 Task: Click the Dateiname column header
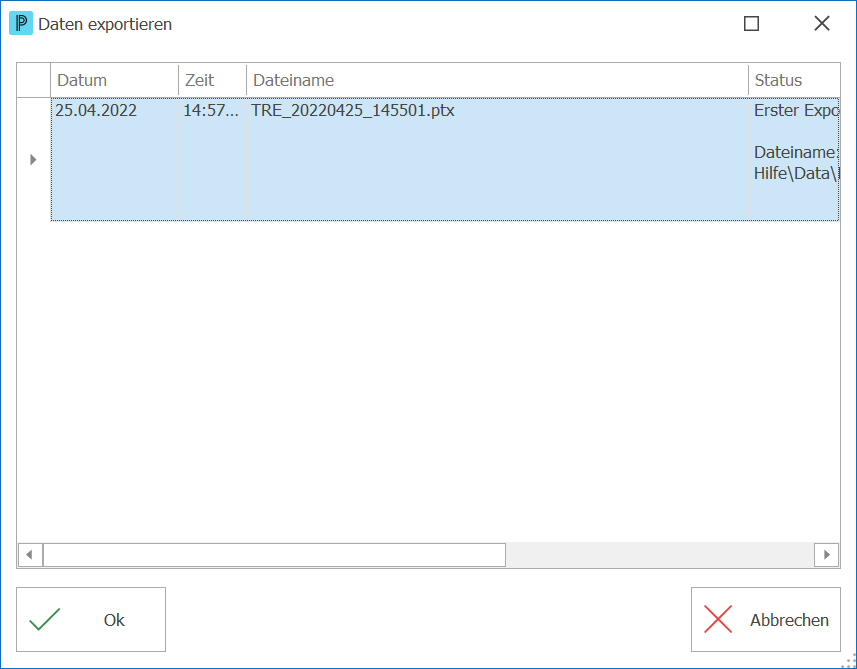tap(497, 80)
